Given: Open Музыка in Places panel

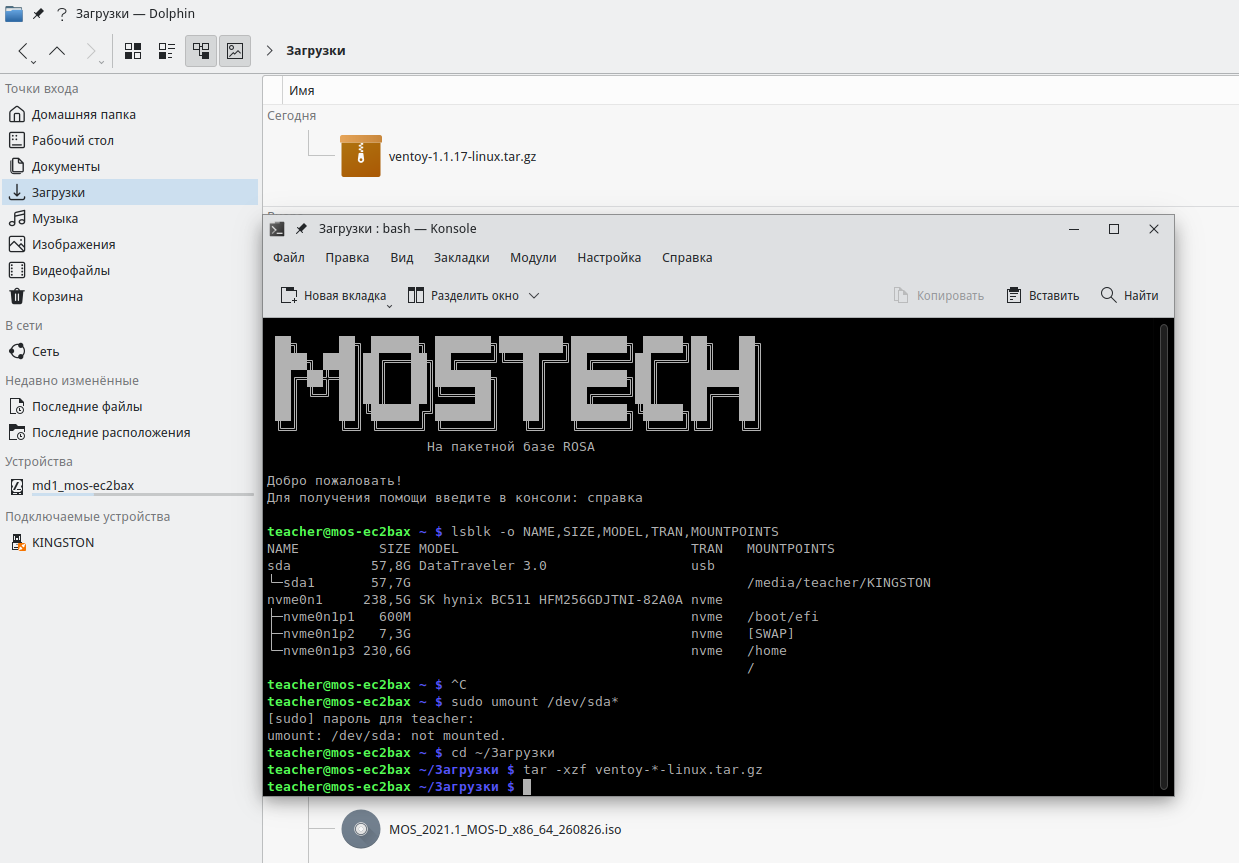Looking at the screenshot, I should [x=130, y=218].
